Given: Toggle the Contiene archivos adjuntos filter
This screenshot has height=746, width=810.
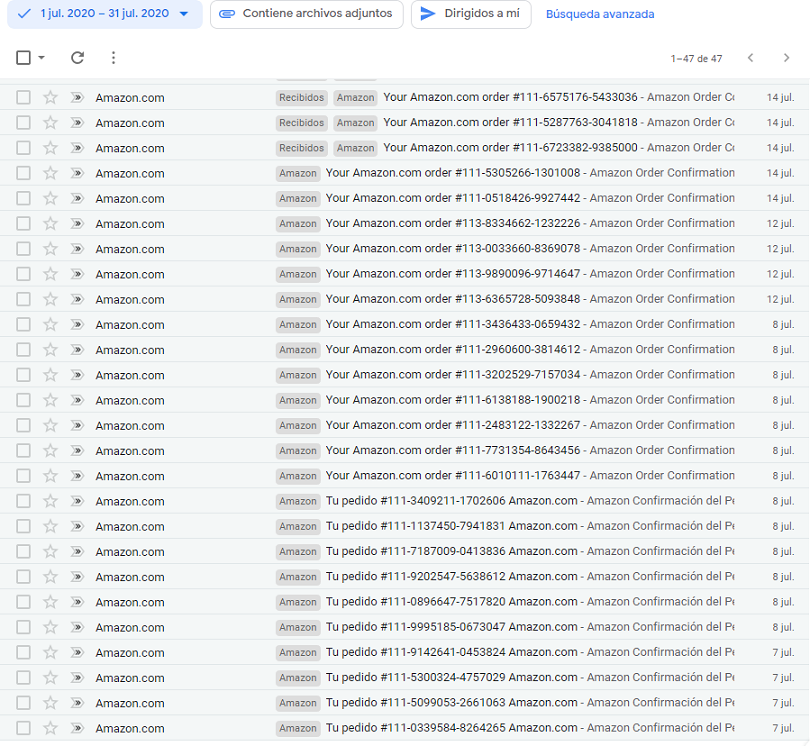Looking at the screenshot, I should [306, 14].
